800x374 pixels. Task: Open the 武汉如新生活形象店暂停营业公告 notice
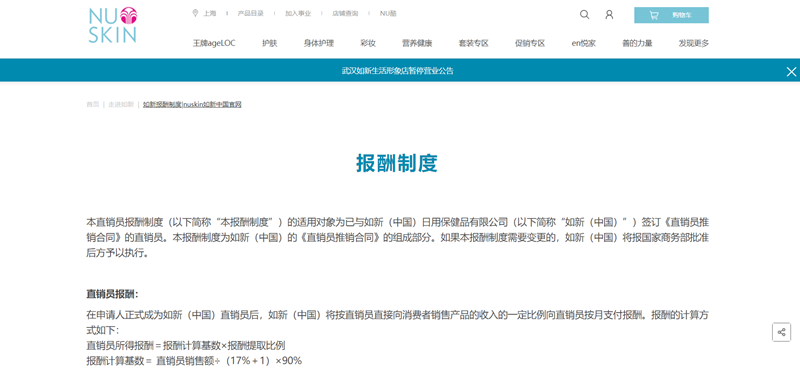(x=397, y=71)
